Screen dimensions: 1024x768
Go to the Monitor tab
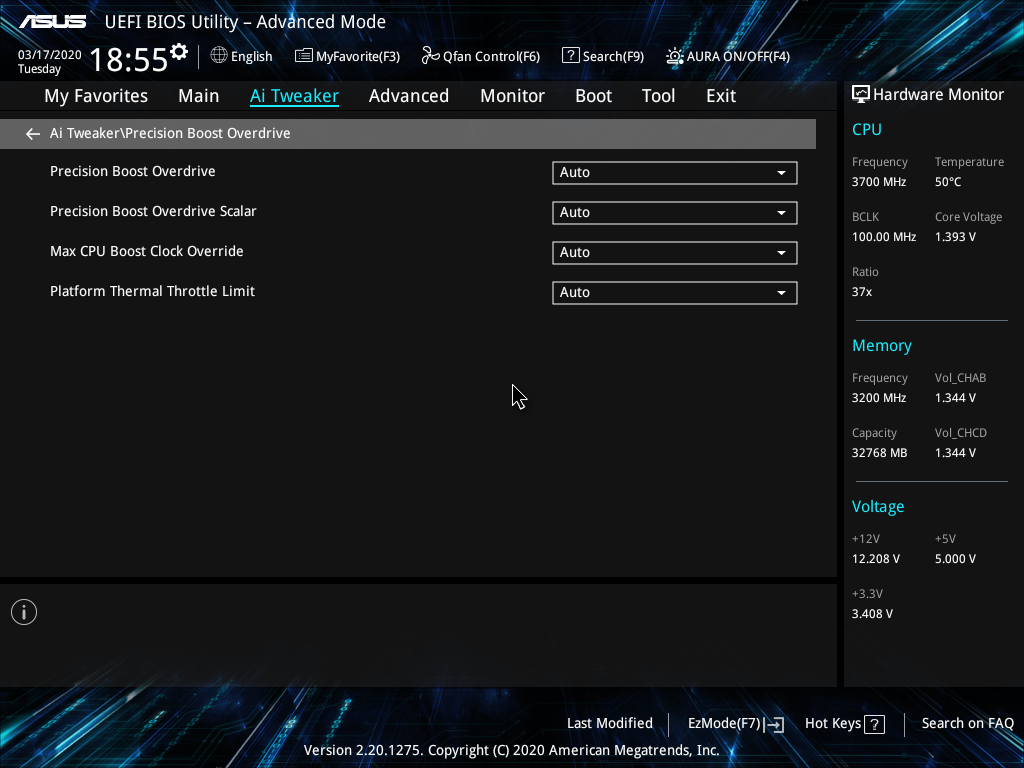pos(513,96)
